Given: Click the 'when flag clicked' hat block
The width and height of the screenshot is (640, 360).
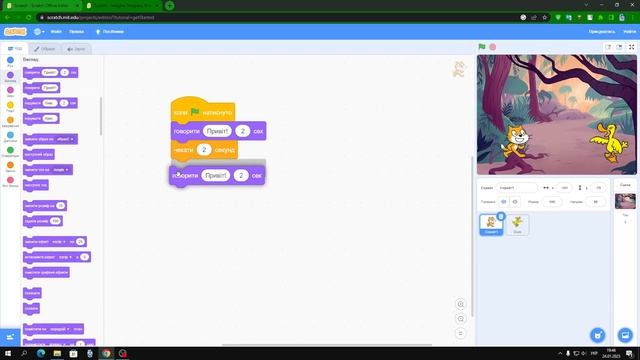Looking at the screenshot, I should [x=203, y=110].
